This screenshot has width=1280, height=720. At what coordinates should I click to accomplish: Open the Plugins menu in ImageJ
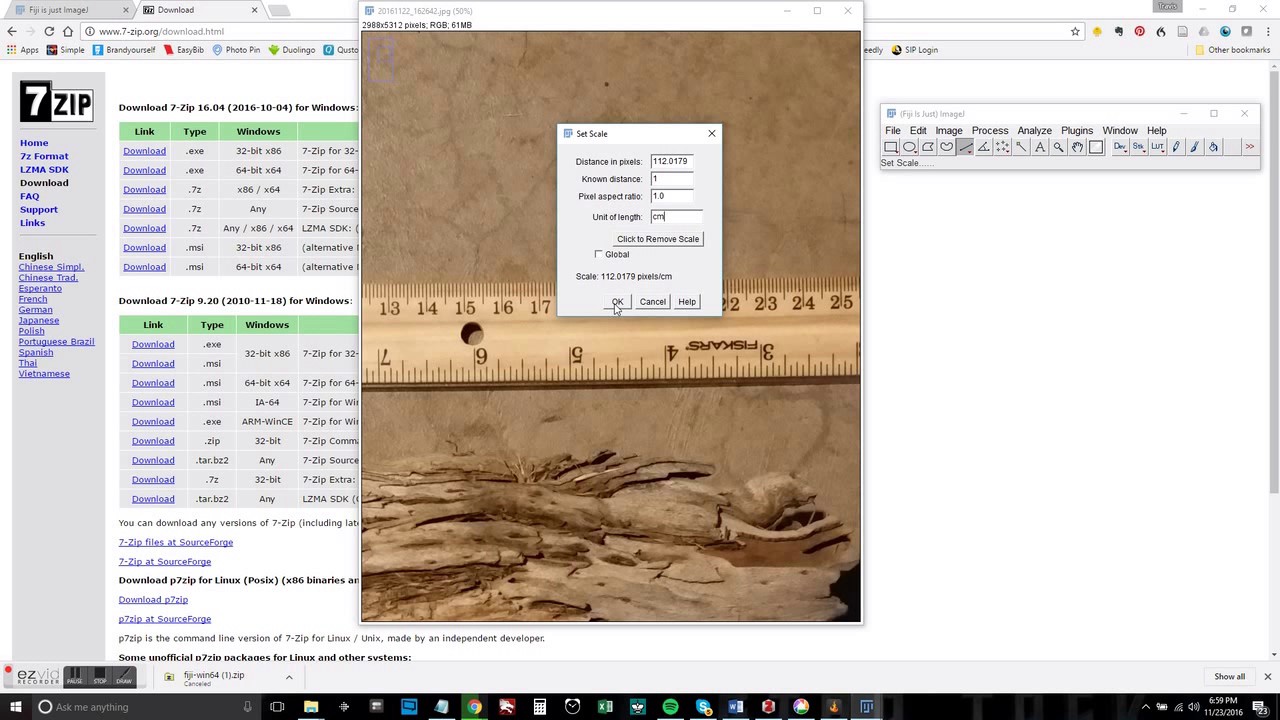click(1077, 130)
